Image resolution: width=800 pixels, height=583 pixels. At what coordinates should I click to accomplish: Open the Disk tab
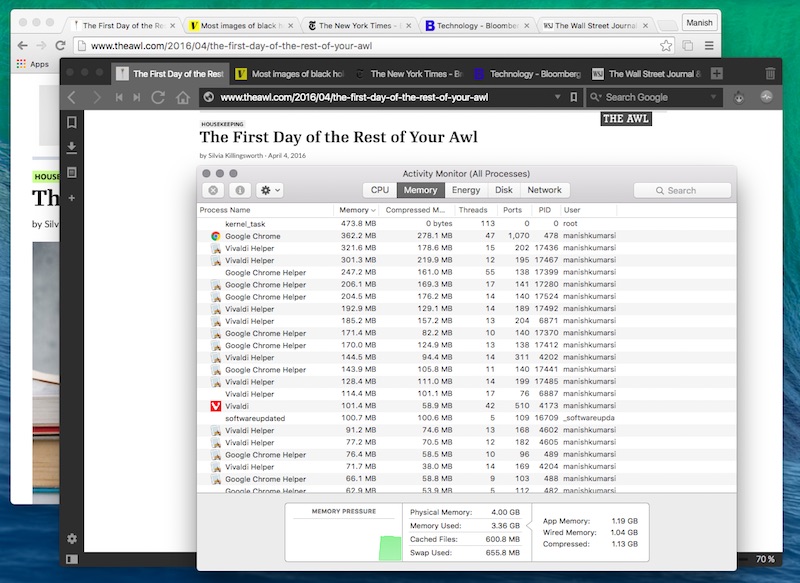click(x=504, y=190)
